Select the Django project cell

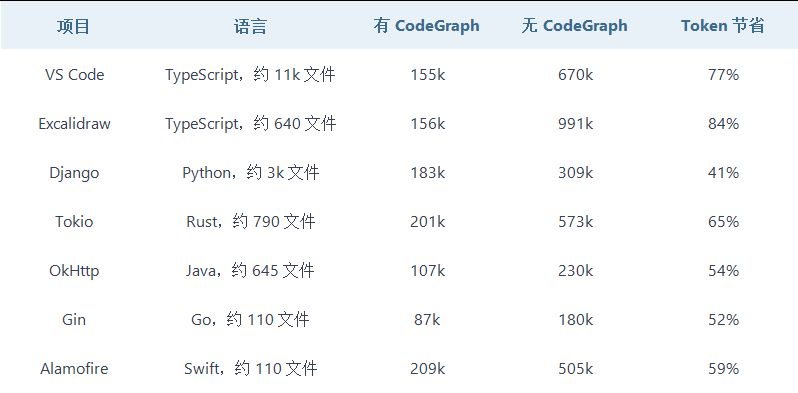pyautogui.click(x=74, y=173)
